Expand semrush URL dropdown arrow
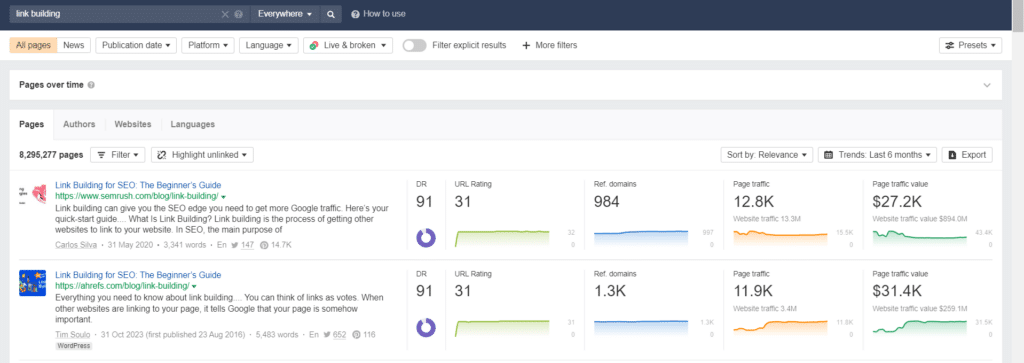This screenshot has width=1024, height=363. tap(223, 197)
